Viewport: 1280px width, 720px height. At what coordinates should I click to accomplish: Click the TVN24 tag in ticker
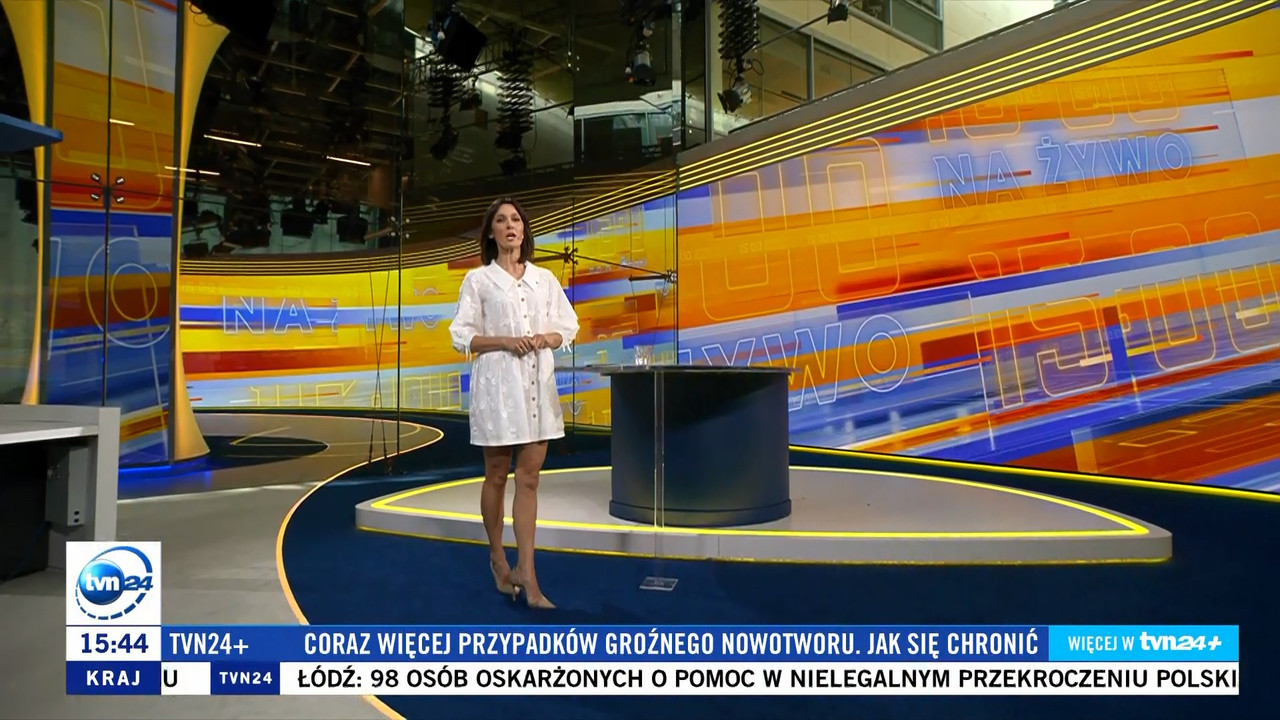pos(245,678)
